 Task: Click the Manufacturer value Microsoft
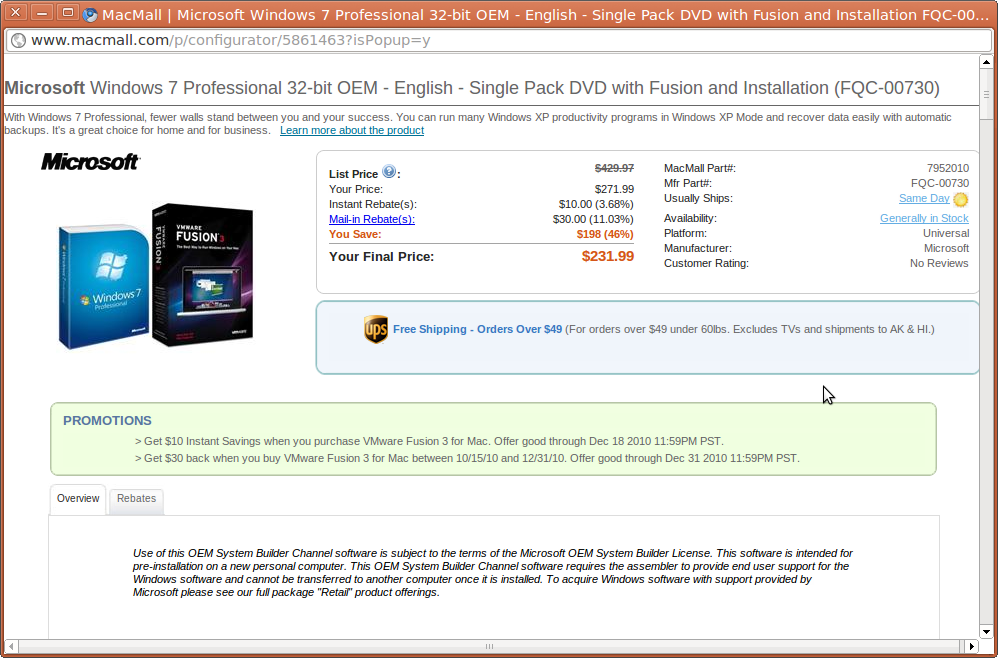point(946,249)
